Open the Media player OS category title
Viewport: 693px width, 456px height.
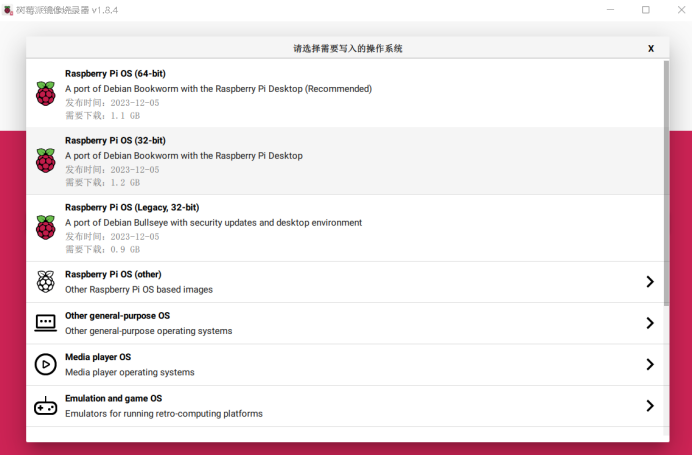(98, 357)
